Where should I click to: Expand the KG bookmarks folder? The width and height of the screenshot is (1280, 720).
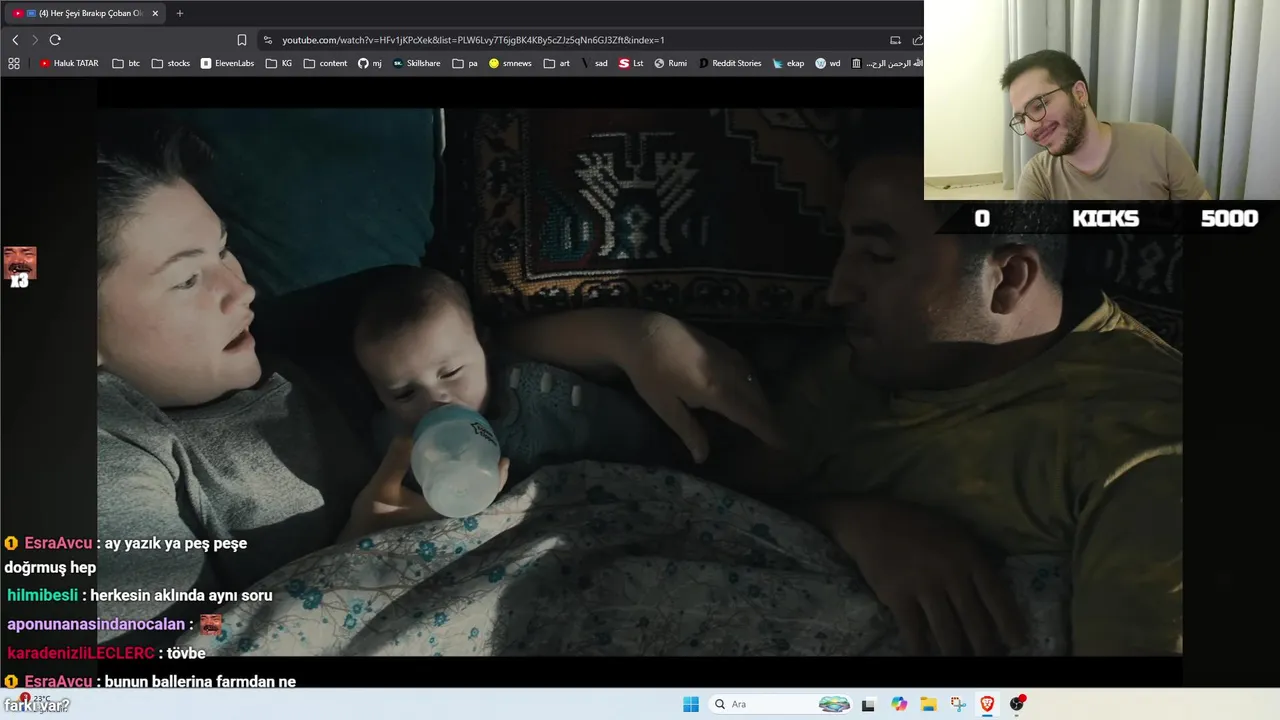pyautogui.click(x=279, y=63)
